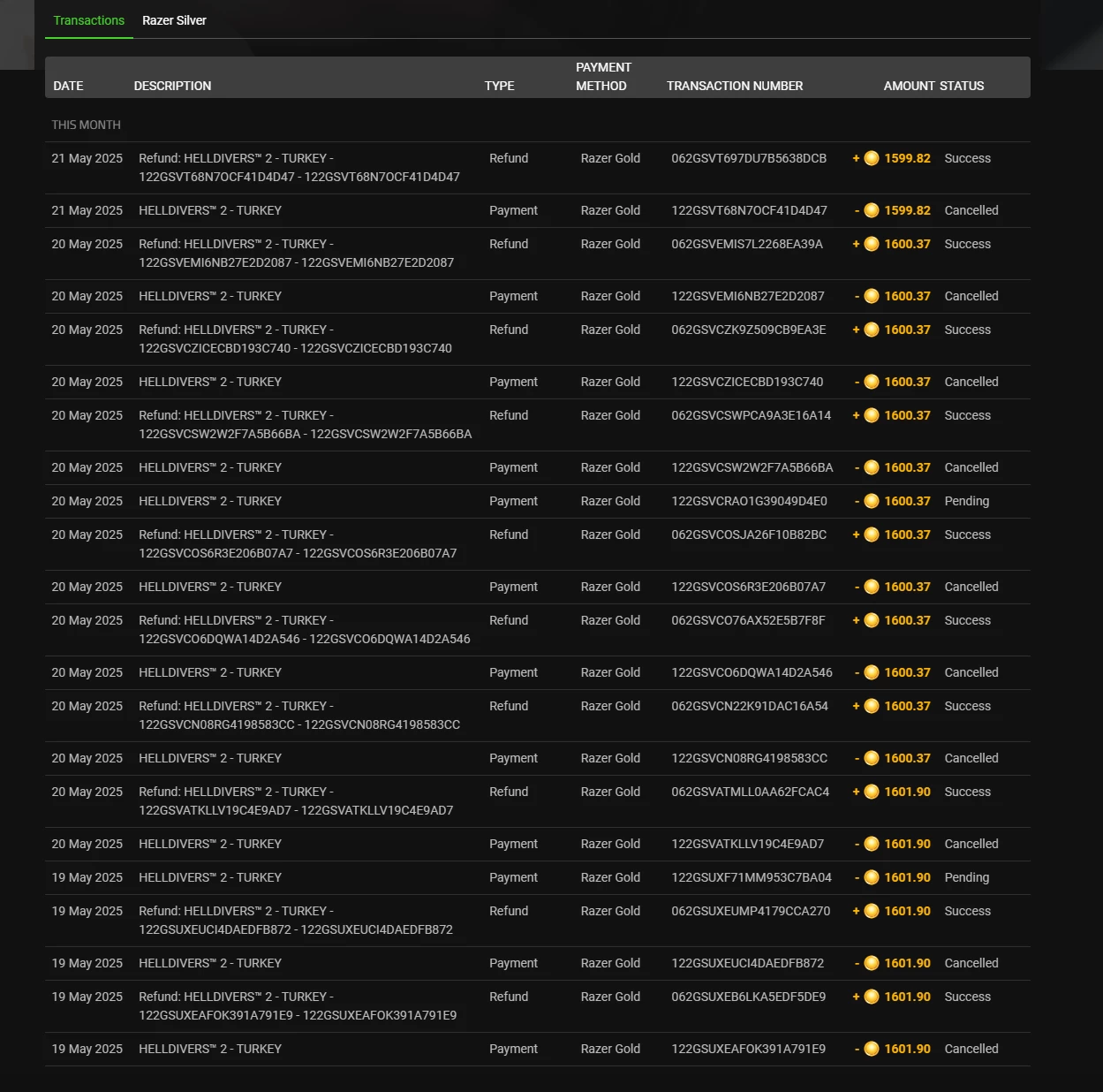
Task: Click the 1601.90 amount of refund 062GSVATMLL0AA62FCAC4
Action: (x=908, y=792)
